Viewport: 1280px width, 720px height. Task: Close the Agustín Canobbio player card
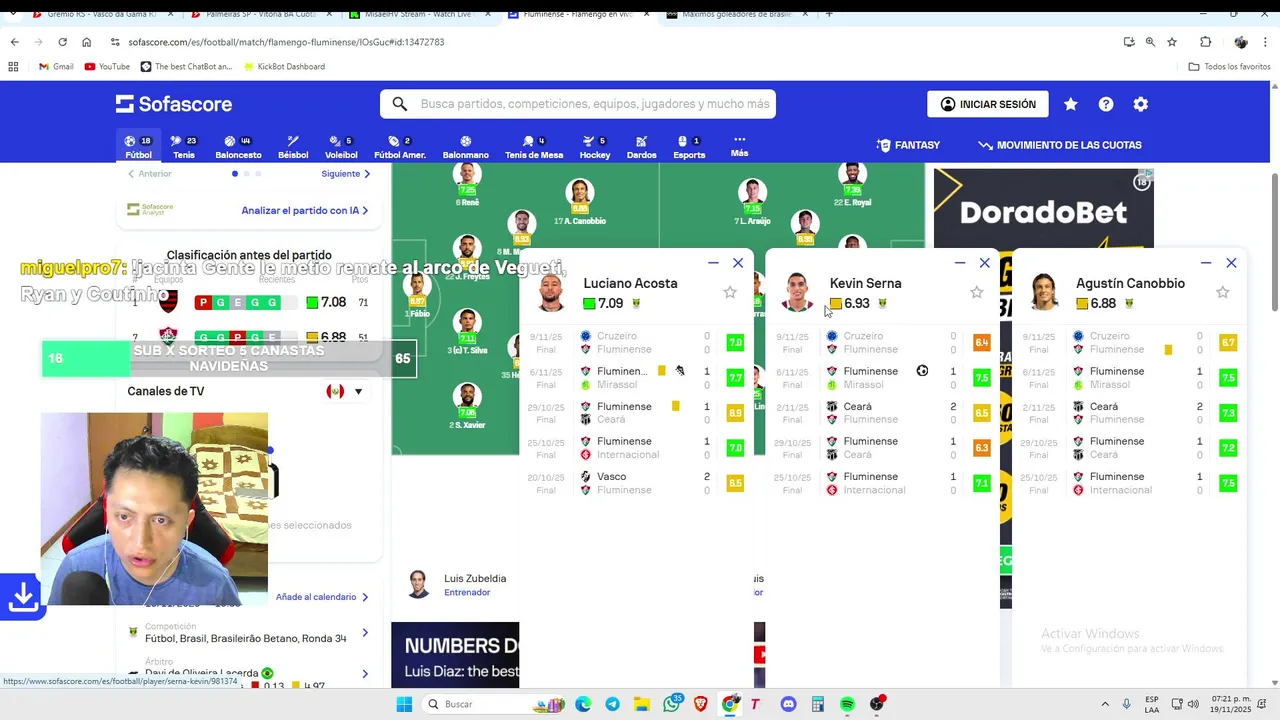(x=1231, y=263)
